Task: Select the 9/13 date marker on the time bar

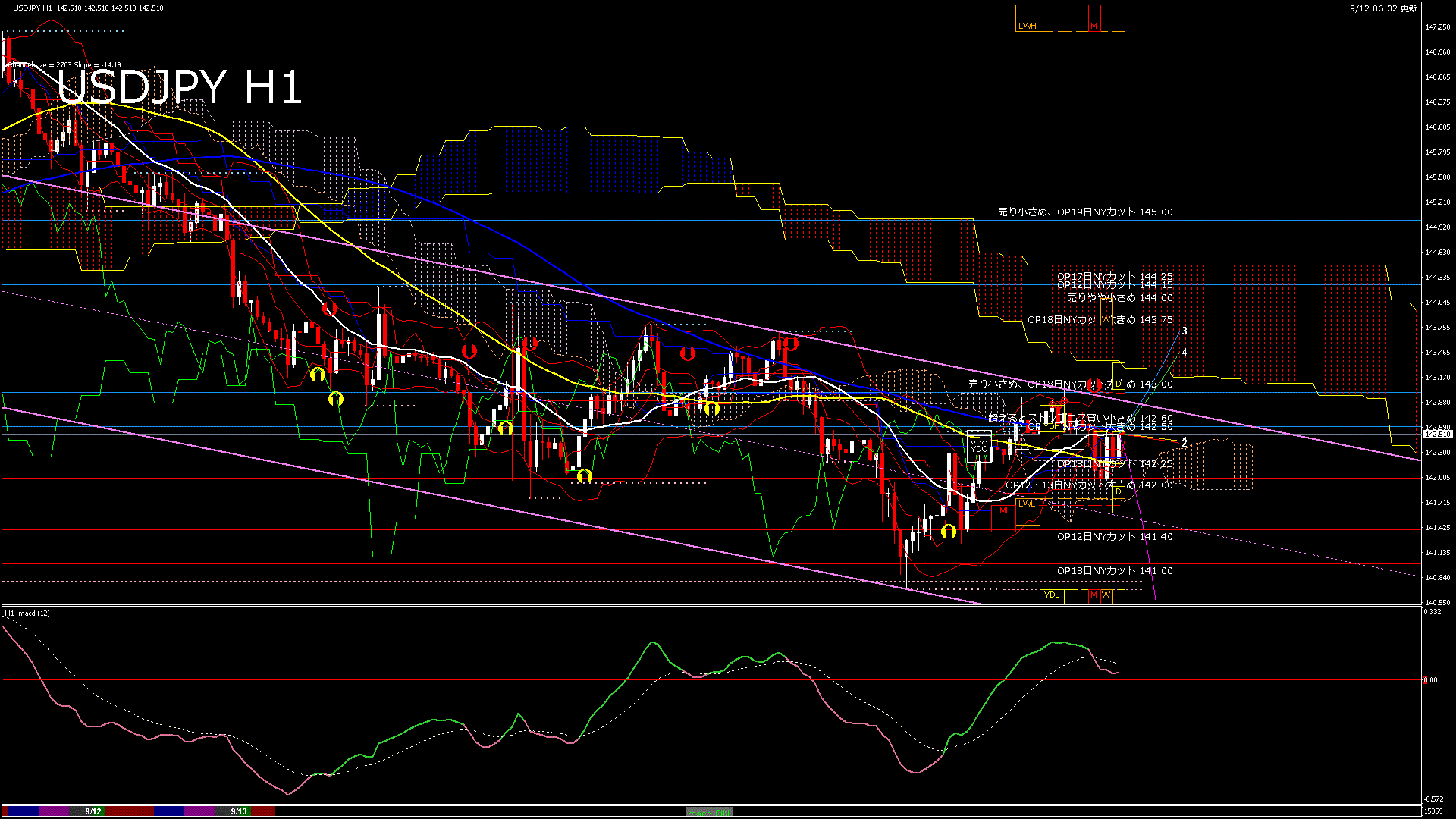Action: click(239, 811)
